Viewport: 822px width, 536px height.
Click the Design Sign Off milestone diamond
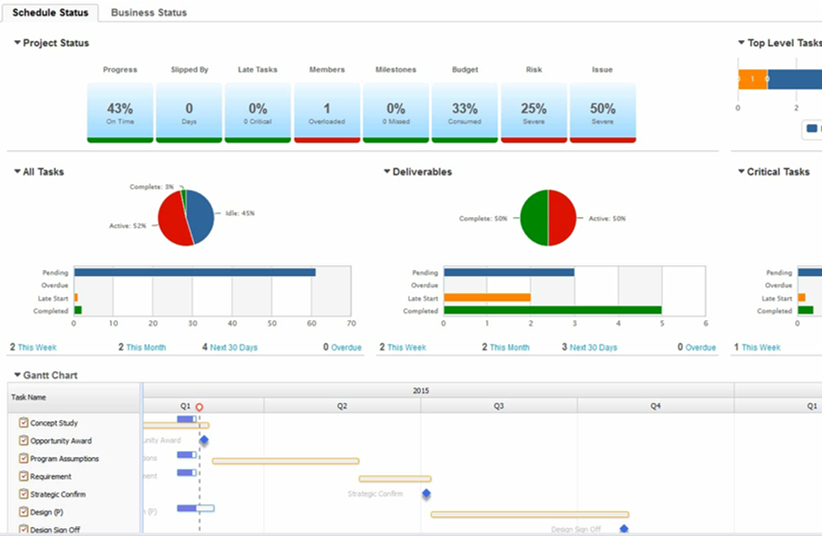[624, 529]
